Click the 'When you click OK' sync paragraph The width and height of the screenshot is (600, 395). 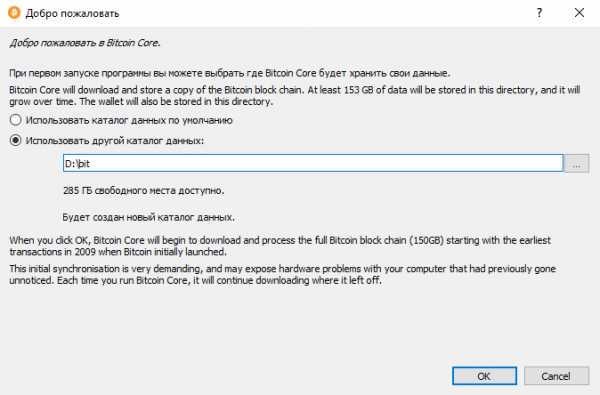pyautogui.click(x=280, y=246)
